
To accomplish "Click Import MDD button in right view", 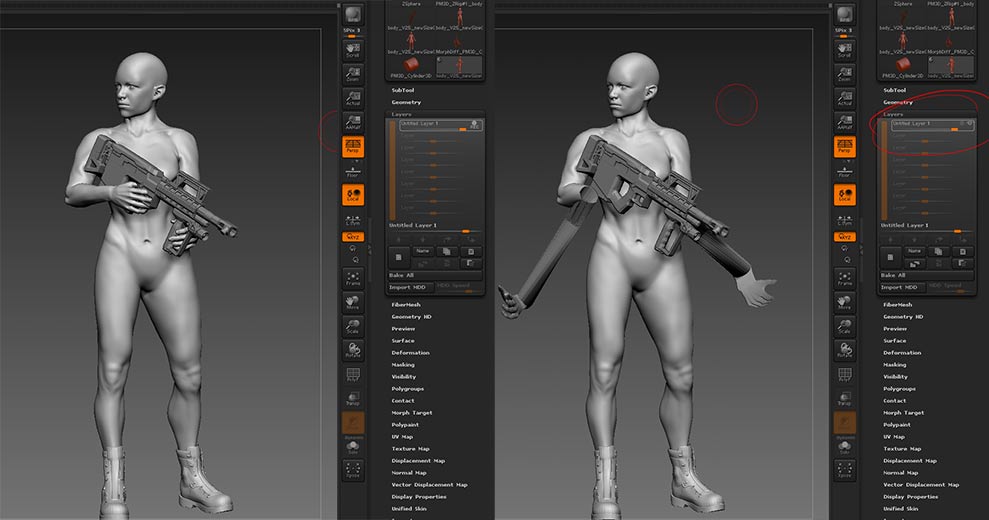I will pyautogui.click(x=902, y=287).
